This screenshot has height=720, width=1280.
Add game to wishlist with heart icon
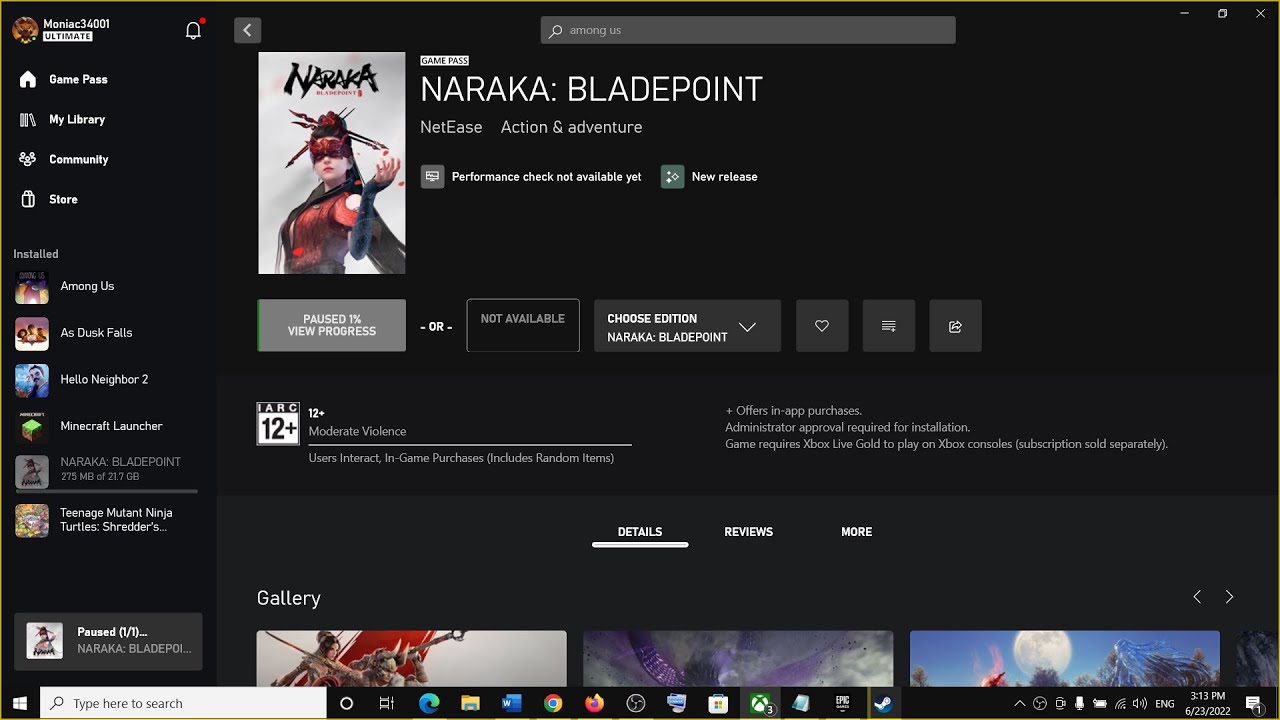click(x=822, y=325)
